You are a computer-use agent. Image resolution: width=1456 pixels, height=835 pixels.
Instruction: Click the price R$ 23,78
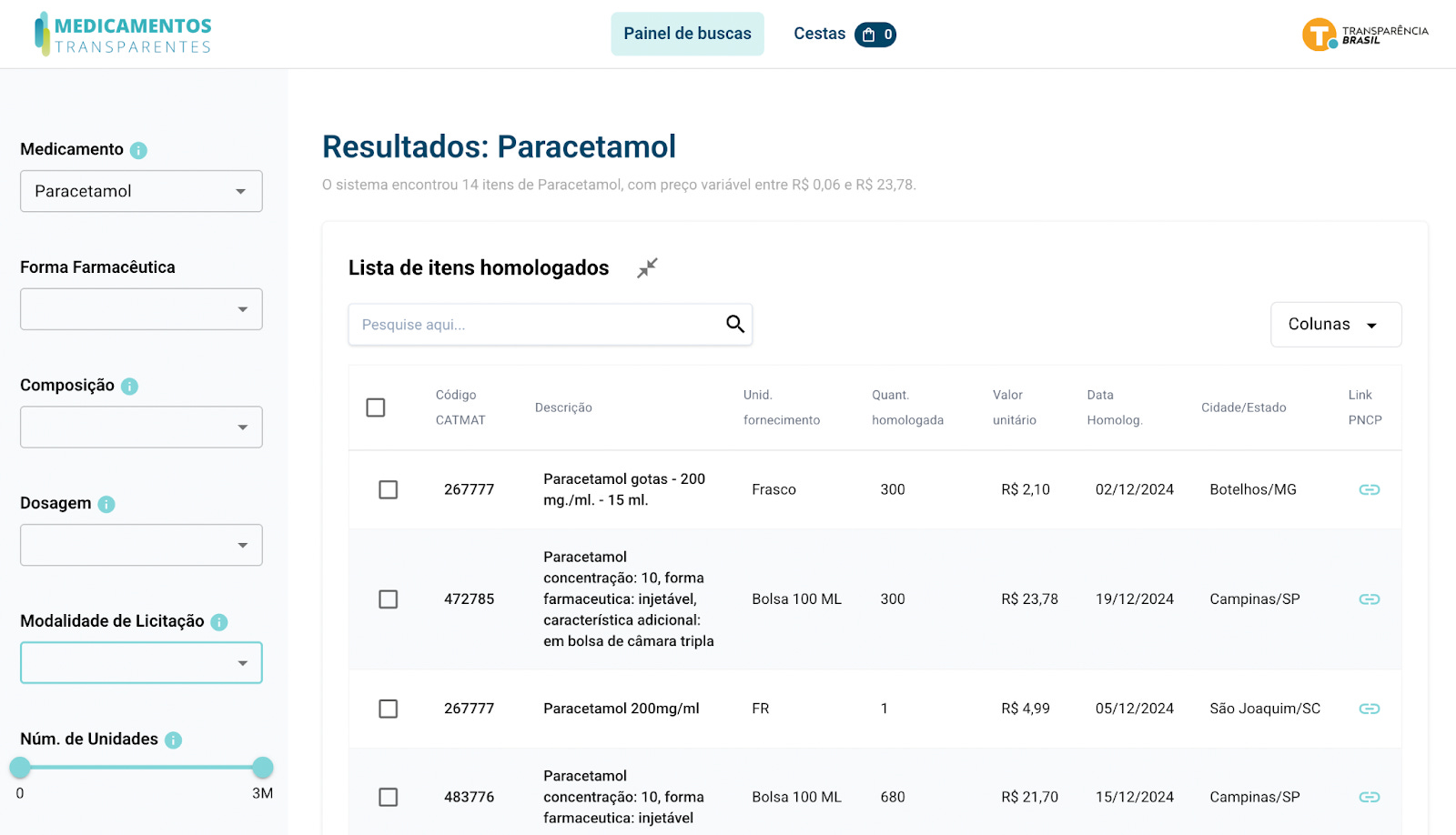[x=1030, y=599]
